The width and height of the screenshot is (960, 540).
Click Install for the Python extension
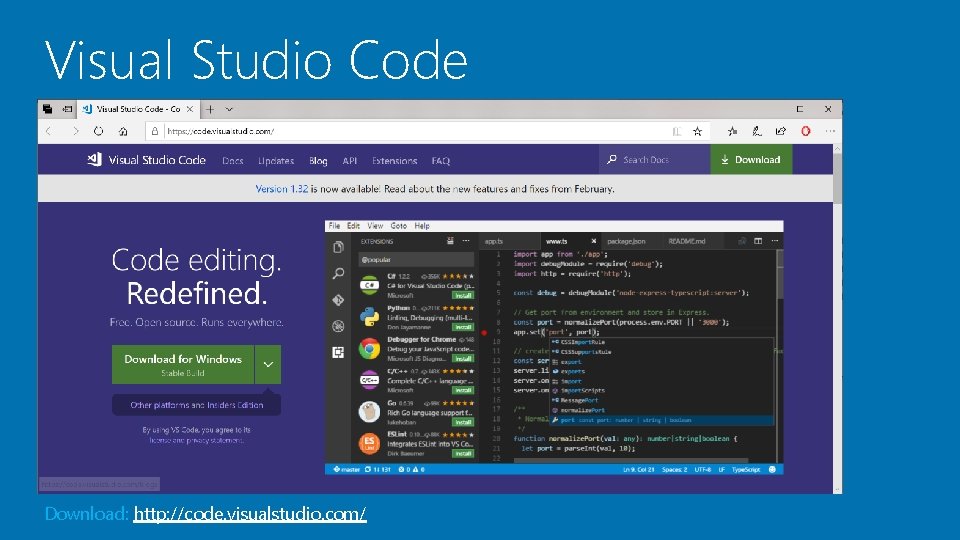pos(463,327)
